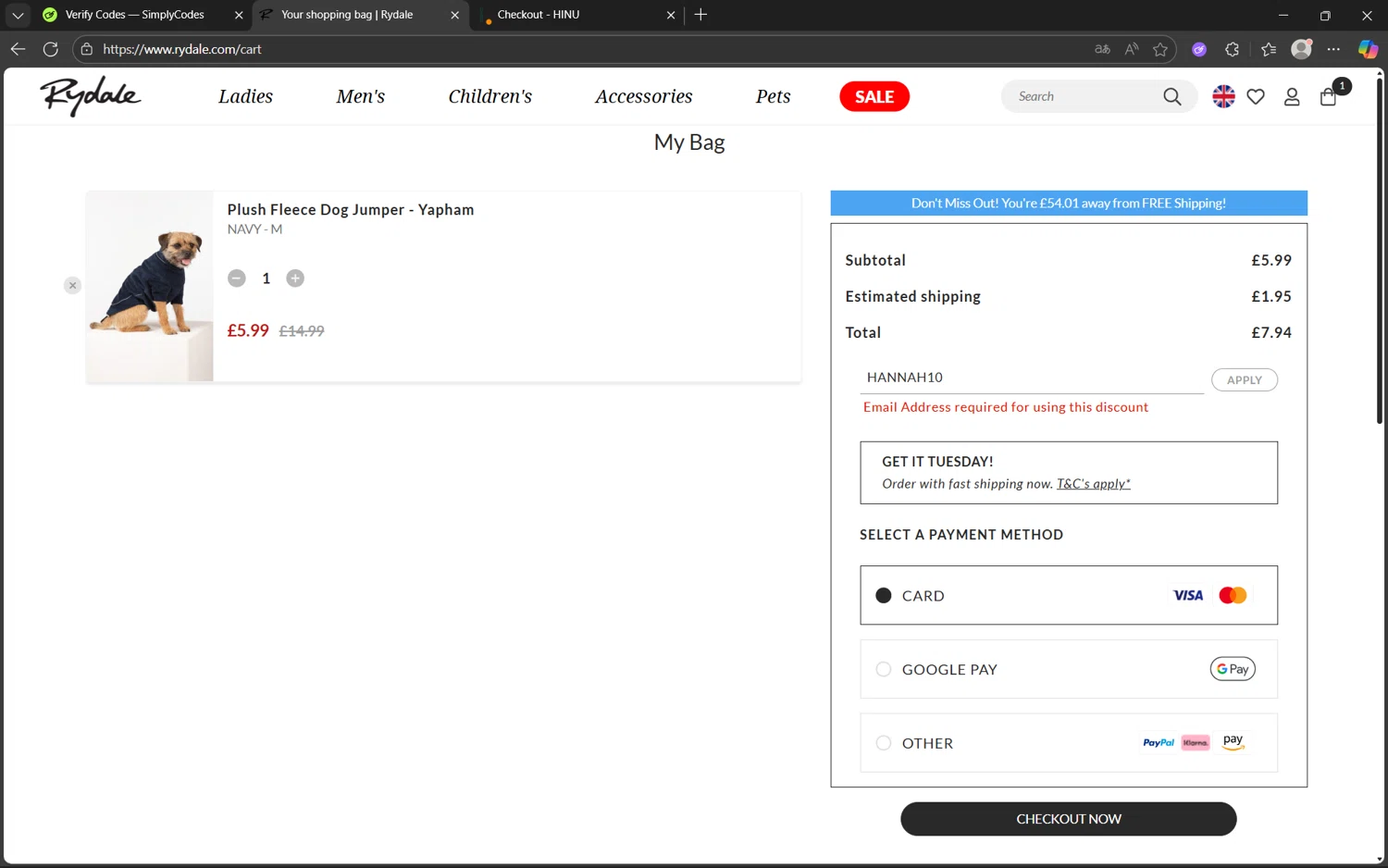Open the Pets menu
1388x868 pixels.
pyautogui.click(x=773, y=96)
